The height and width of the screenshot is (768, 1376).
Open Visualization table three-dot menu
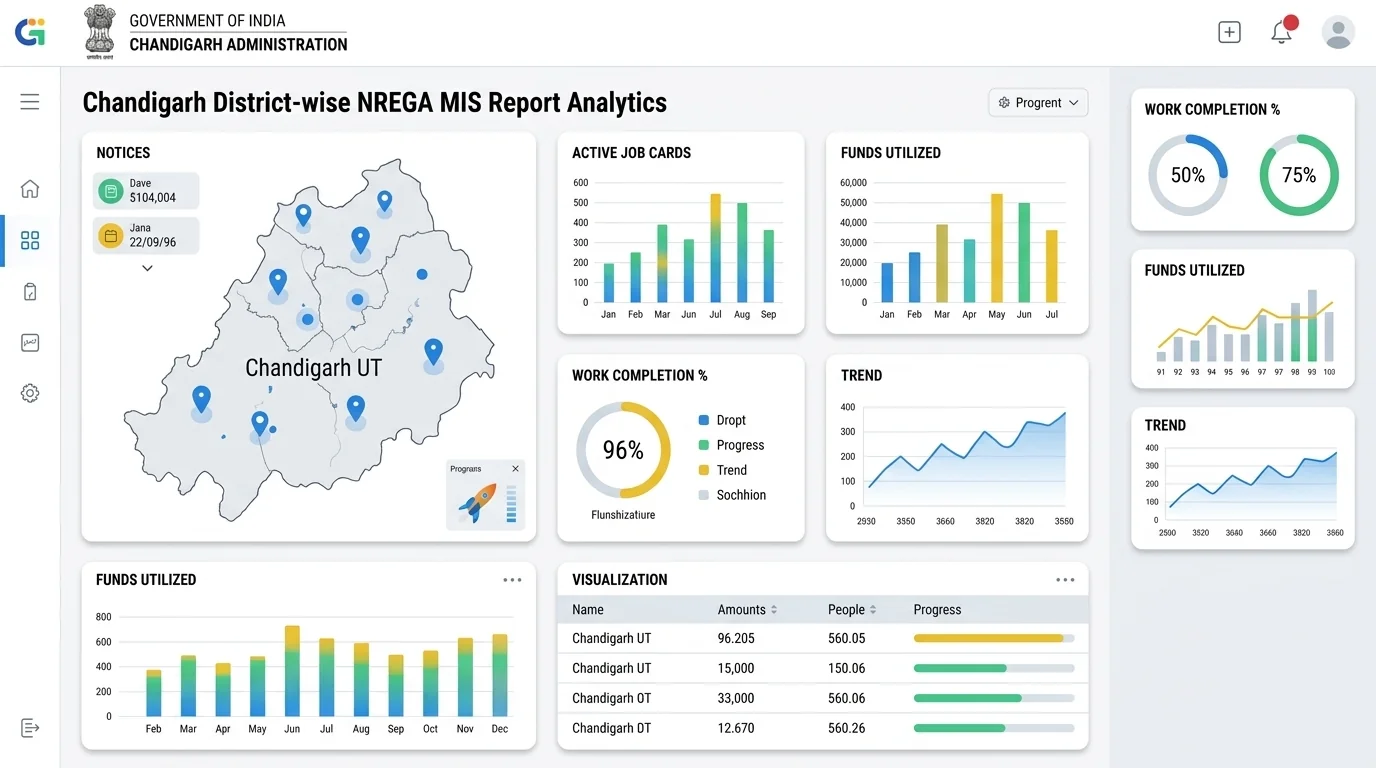click(x=1065, y=580)
